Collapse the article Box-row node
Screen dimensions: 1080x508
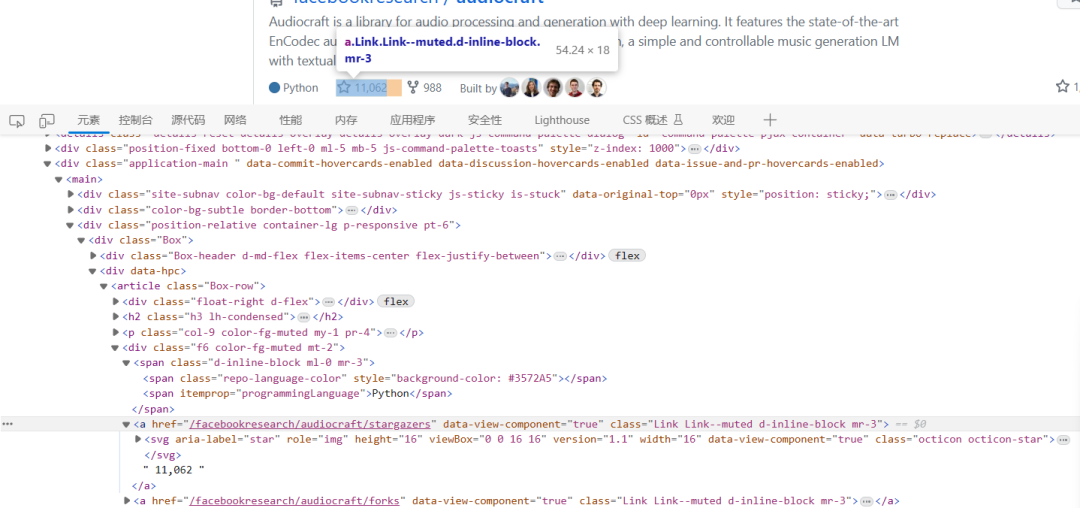[x=104, y=286]
